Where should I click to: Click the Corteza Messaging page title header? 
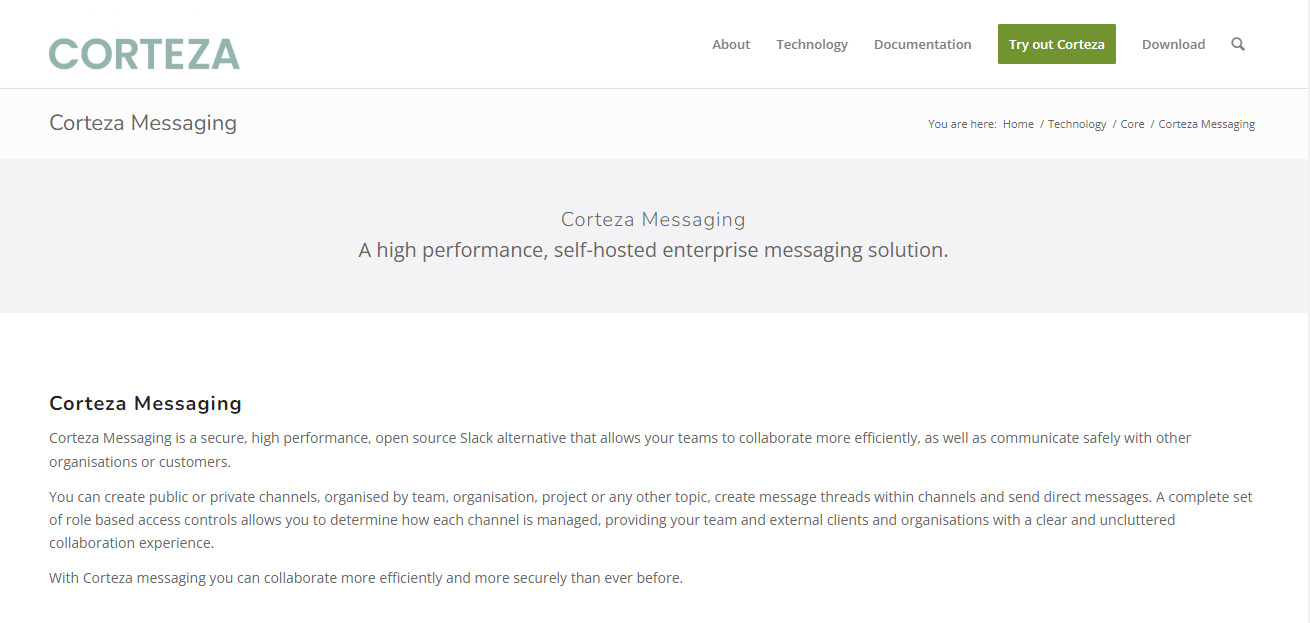[x=143, y=122]
